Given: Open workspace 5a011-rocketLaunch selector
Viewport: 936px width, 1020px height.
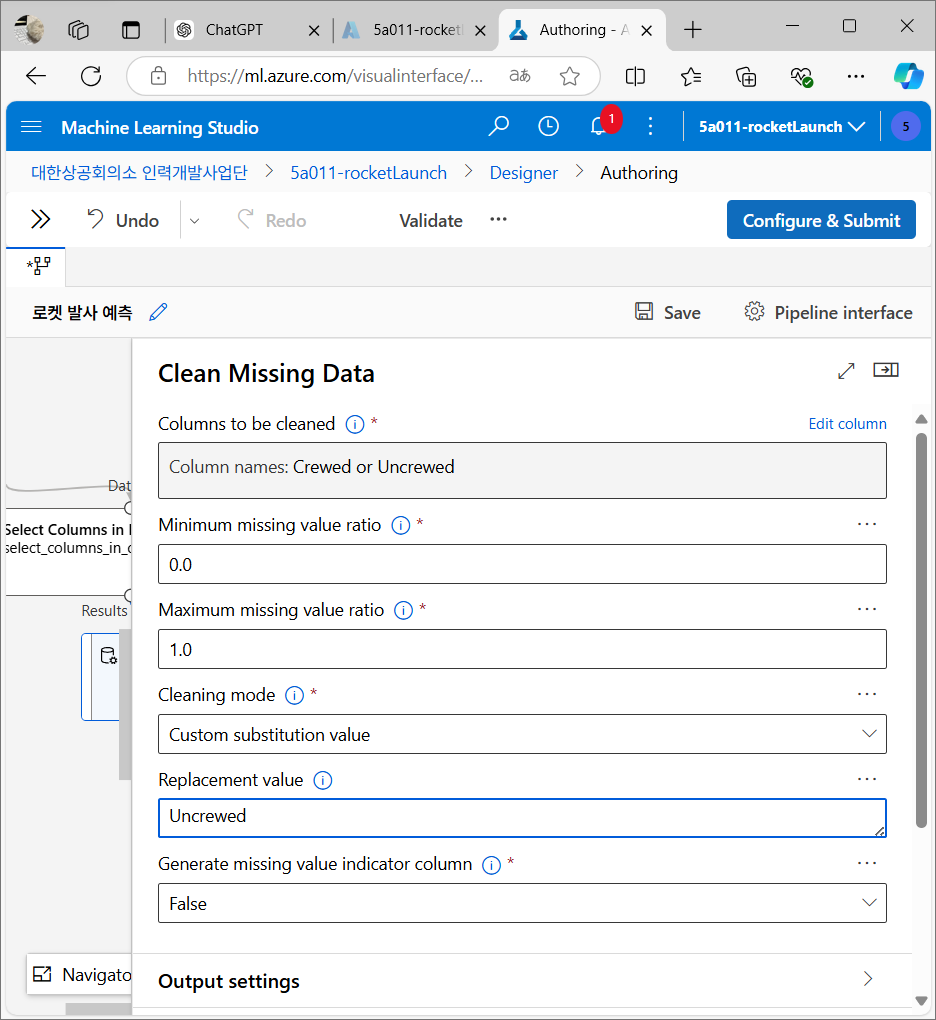Looking at the screenshot, I should (x=781, y=126).
